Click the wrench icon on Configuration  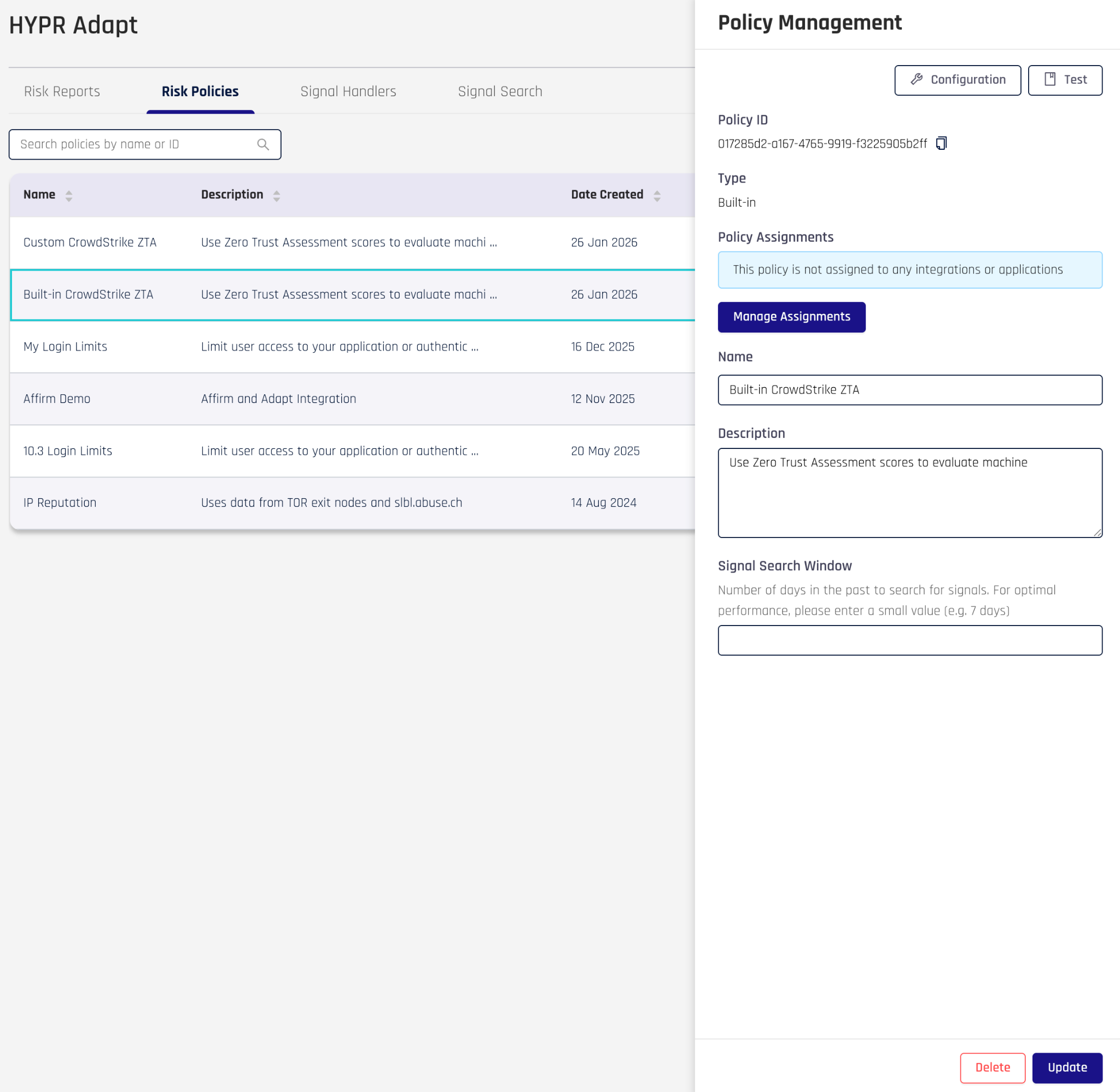(x=917, y=80)
